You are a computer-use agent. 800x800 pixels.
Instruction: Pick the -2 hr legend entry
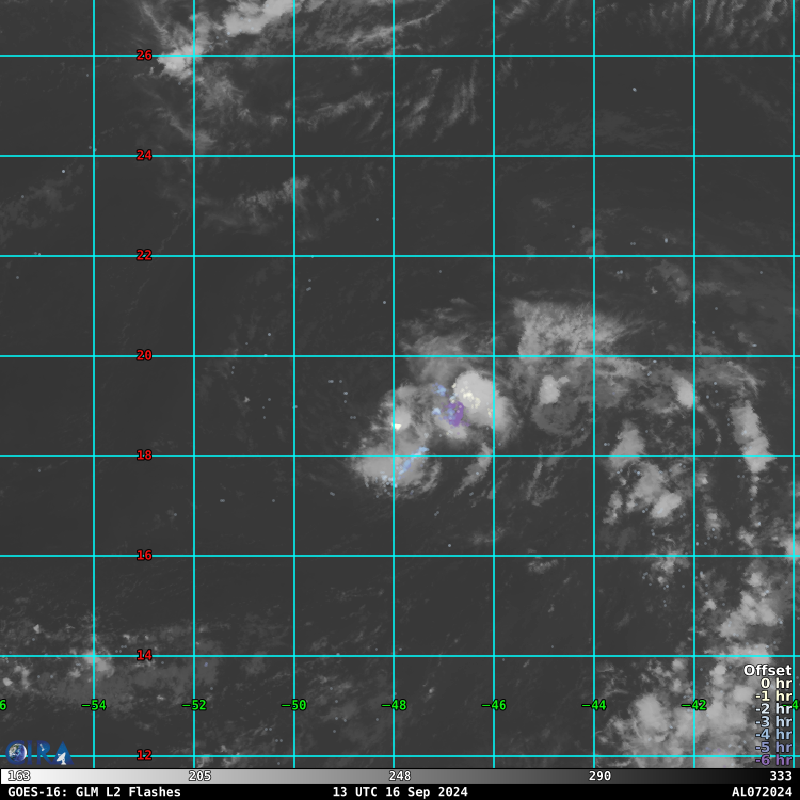[x=773, y=709]
